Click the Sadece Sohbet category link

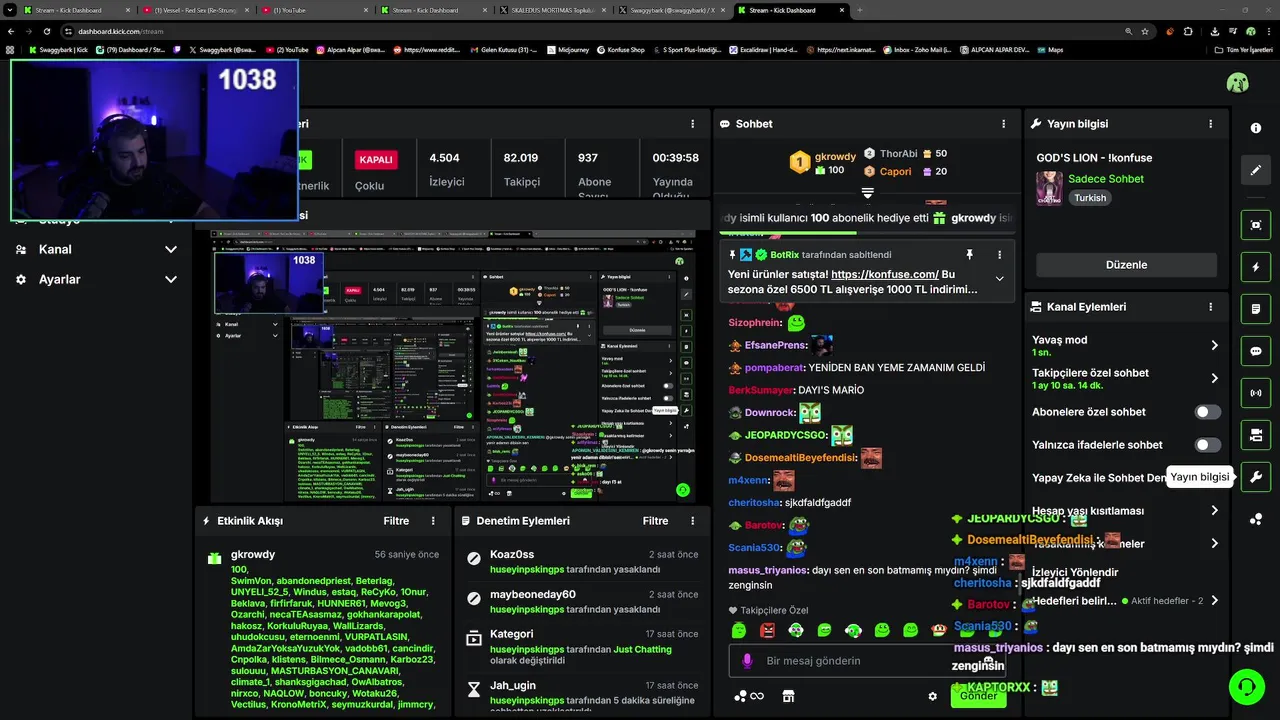coord(1106,179)
